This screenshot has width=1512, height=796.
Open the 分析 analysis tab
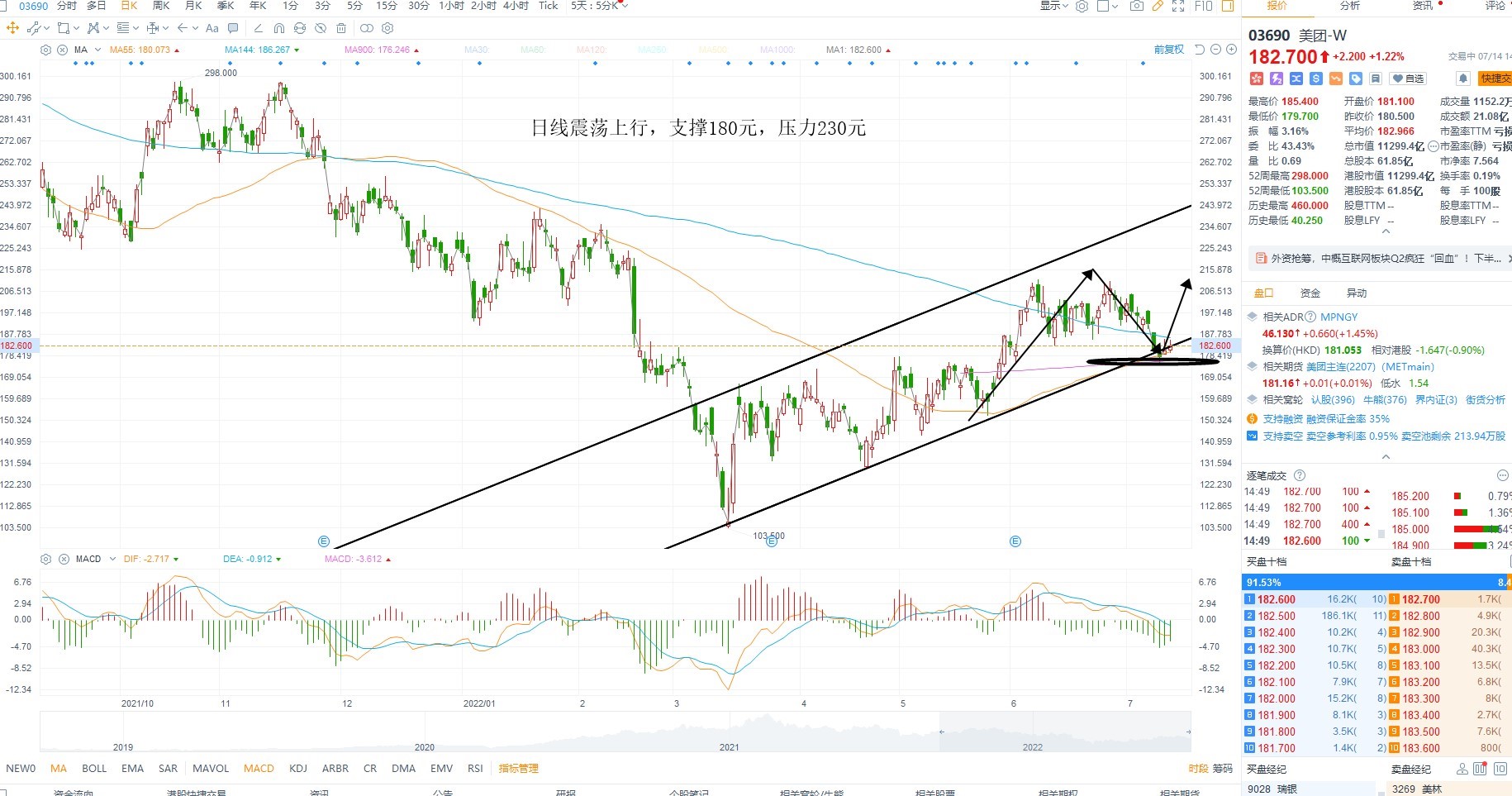(x=1350, y=6)
